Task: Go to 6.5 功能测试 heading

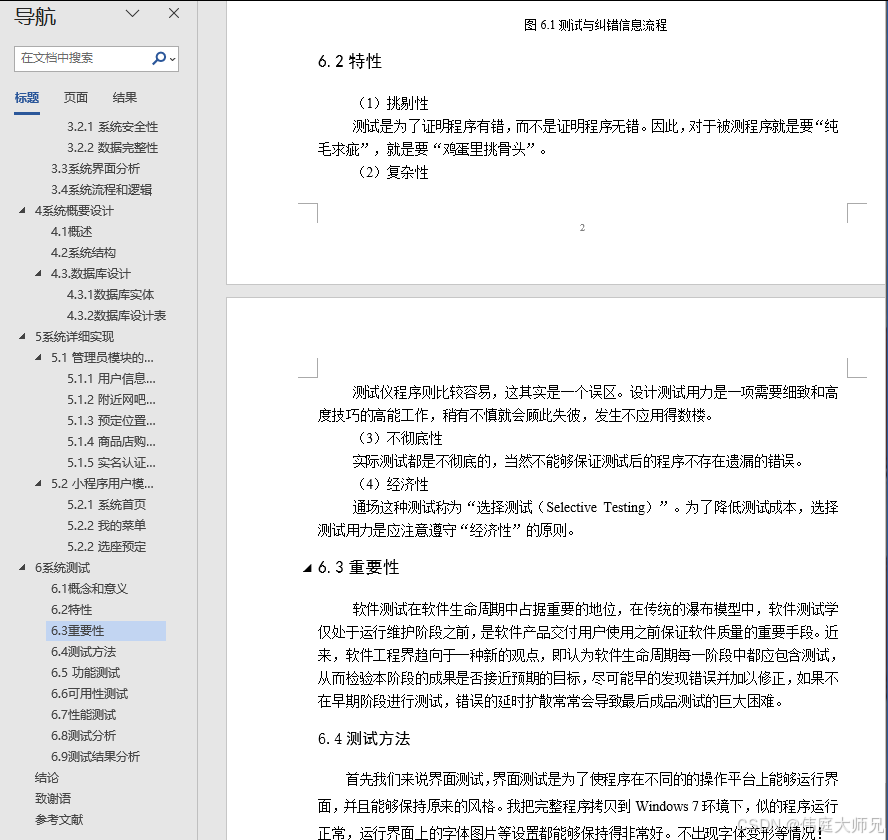Action: pyautogui.click(x=86, y=673)
